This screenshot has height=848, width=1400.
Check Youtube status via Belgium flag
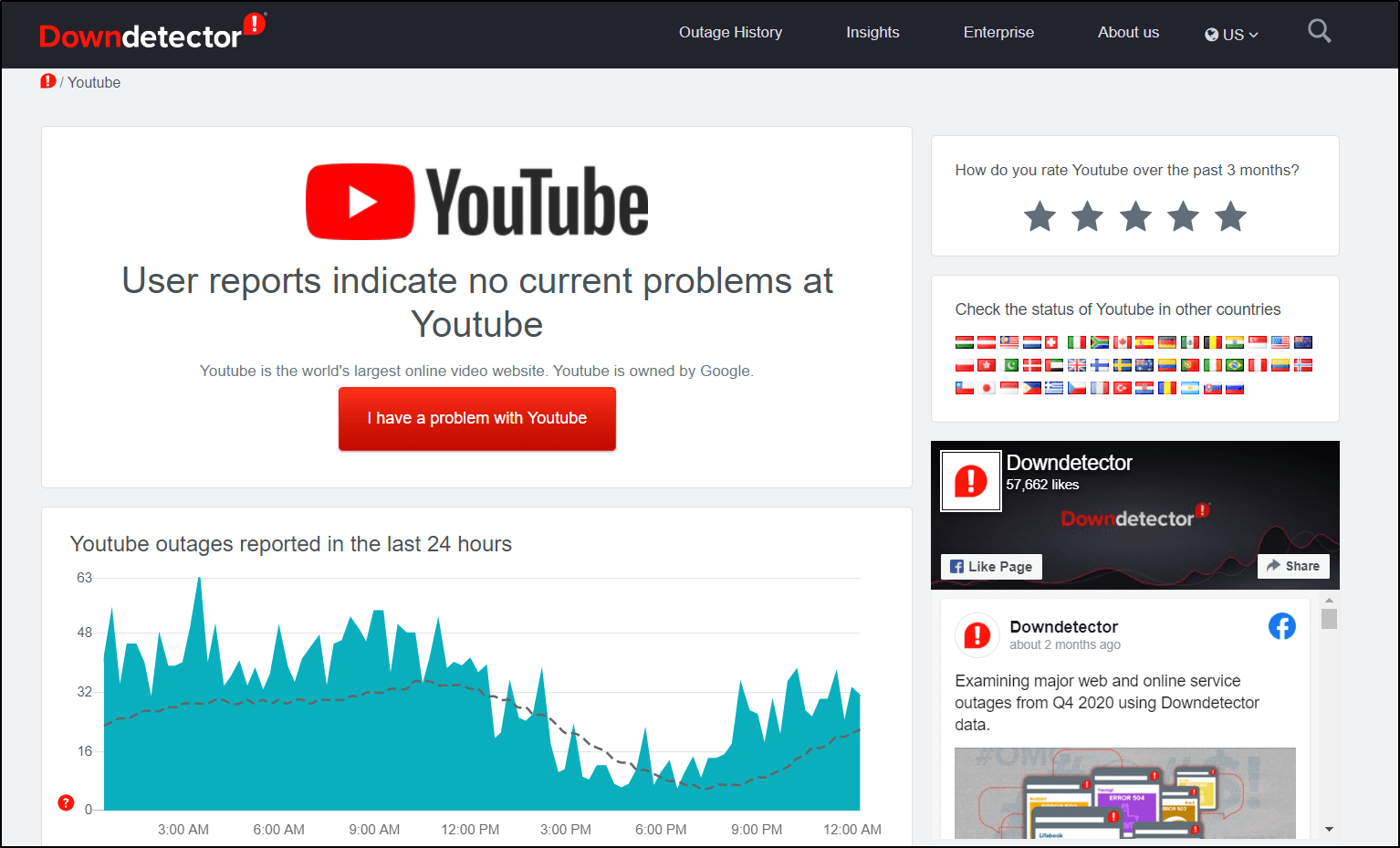(1212, 342)
